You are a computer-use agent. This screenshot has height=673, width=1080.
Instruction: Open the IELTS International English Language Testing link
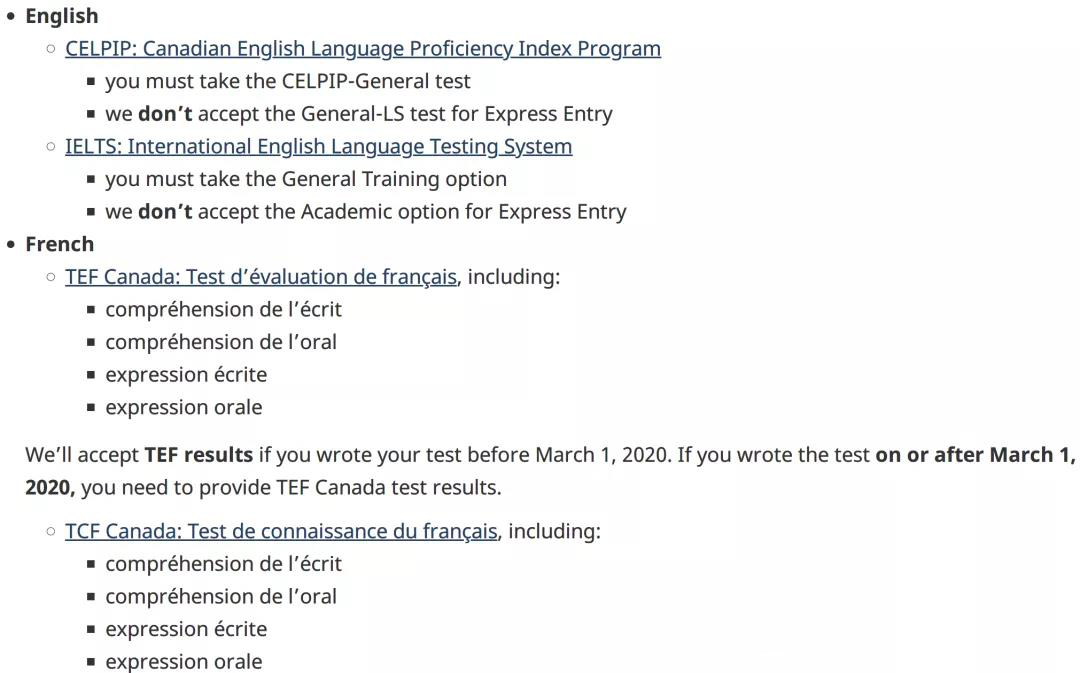pyautogui.click(x=319, y=147)
